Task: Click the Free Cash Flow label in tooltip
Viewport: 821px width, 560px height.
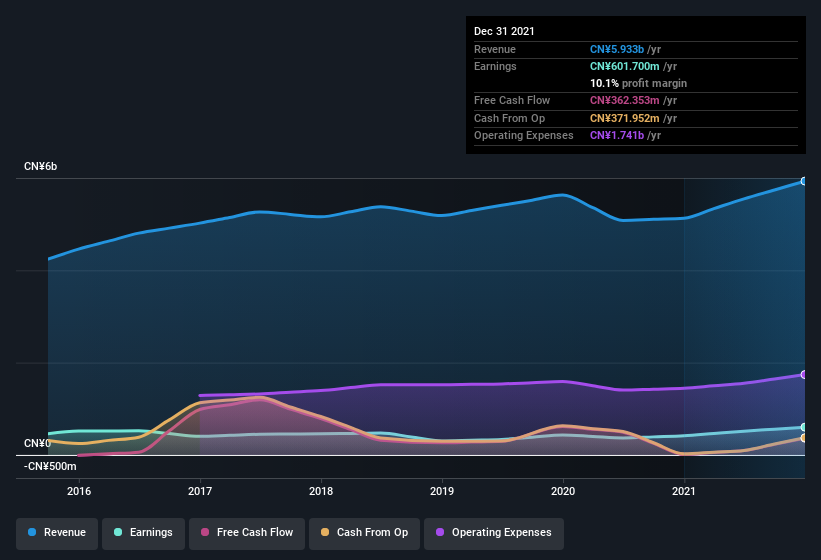Action: click(512, 100)
